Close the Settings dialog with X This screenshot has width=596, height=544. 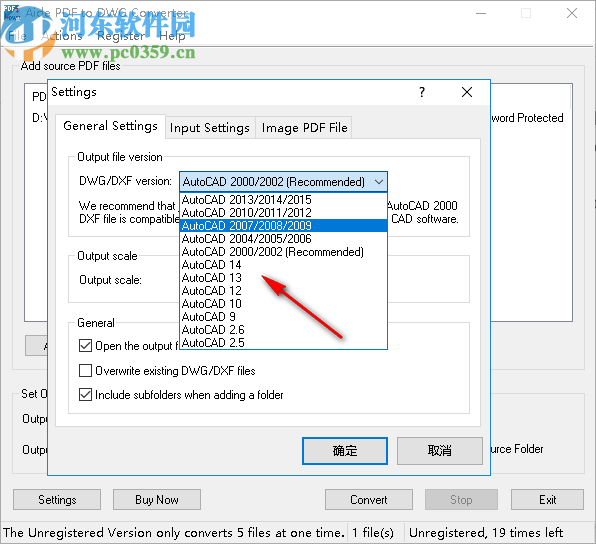click(467, 92)
